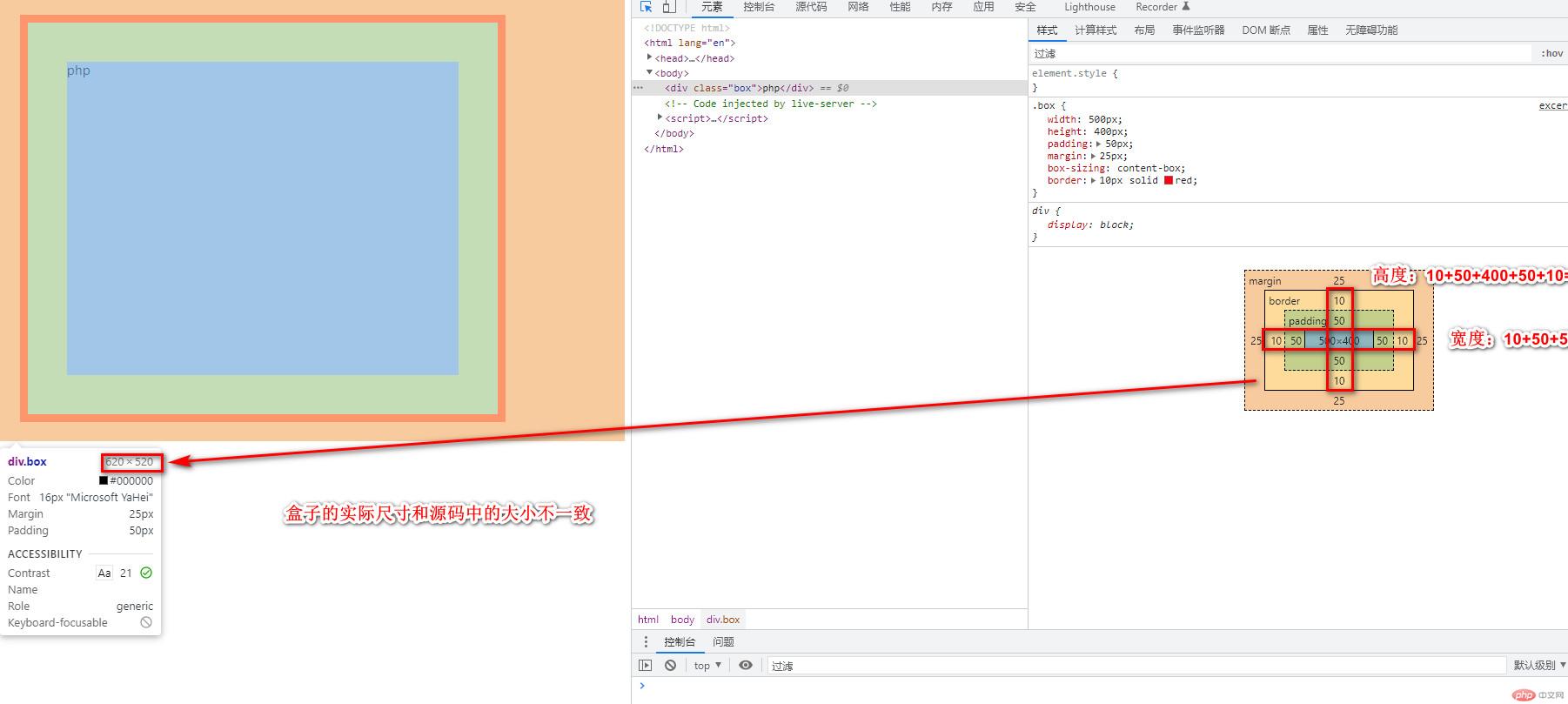Select the html lang="en" DOM row
The width and height of the screenshot is (1568, 704).
pos(829,43)
